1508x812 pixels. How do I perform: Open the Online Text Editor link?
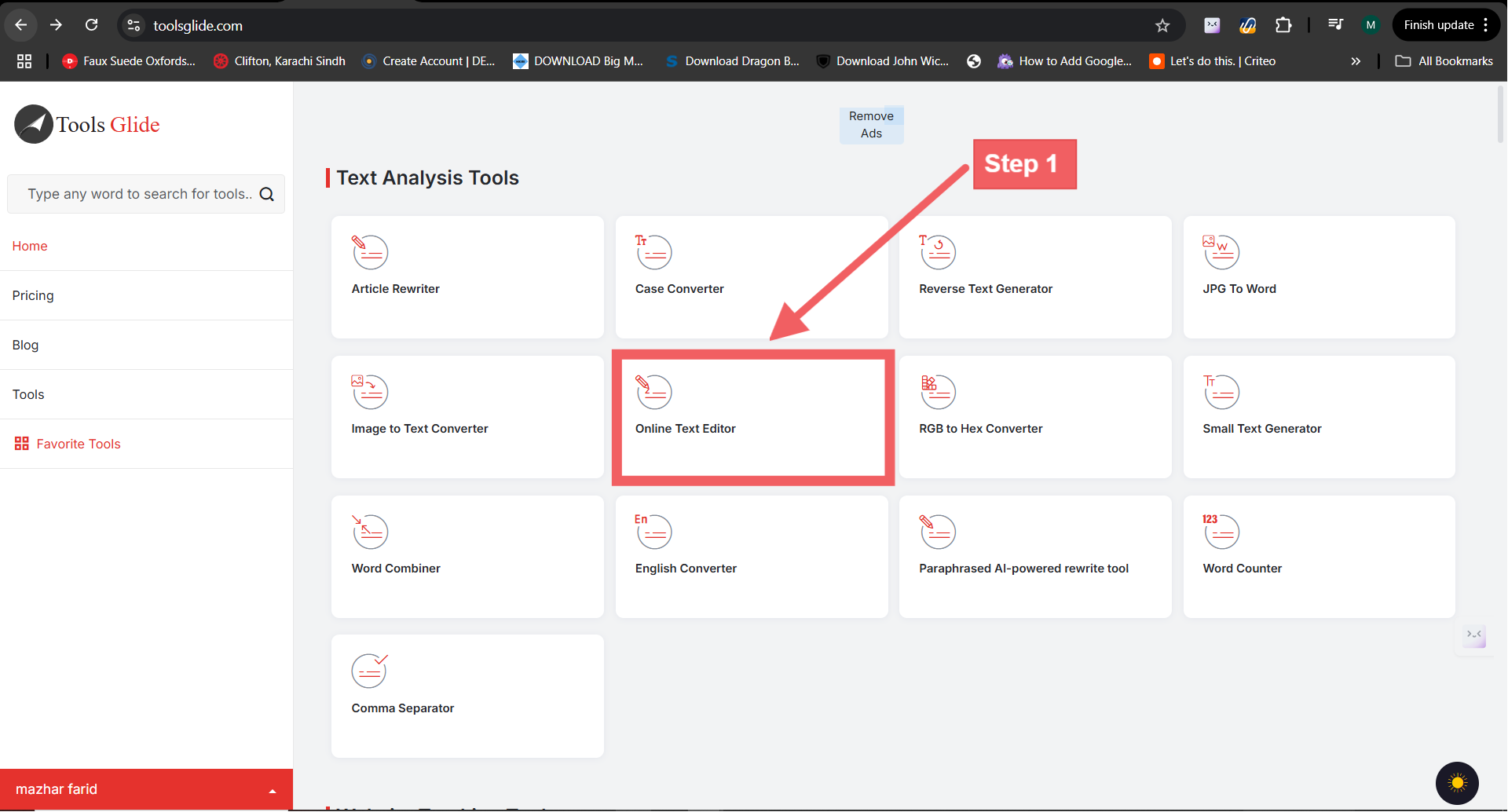685,429
